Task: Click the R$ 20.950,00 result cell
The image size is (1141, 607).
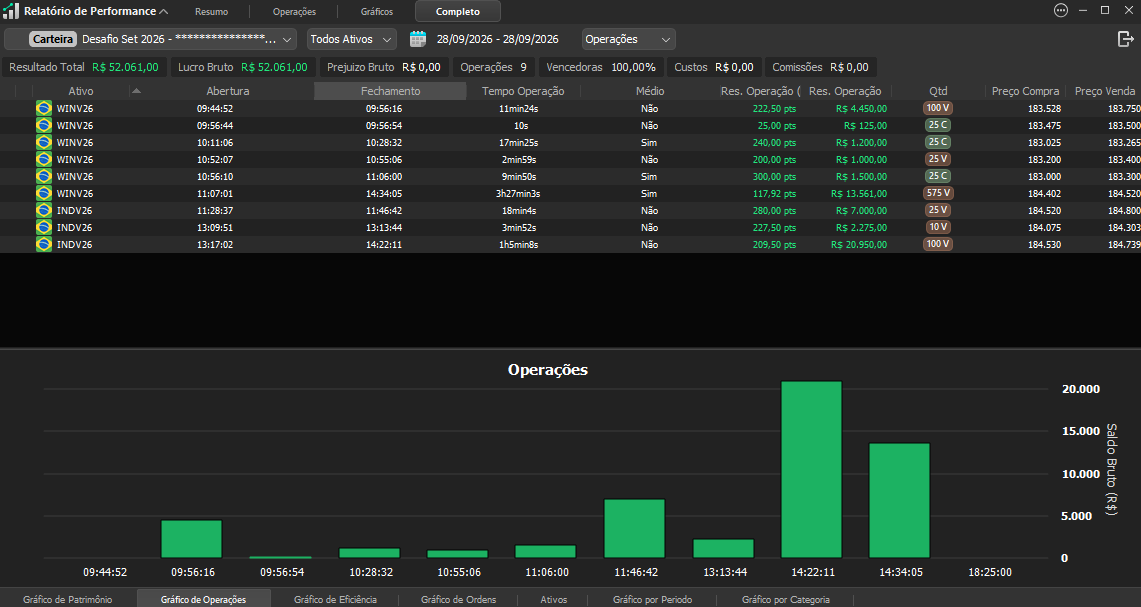Action: [x=859, y=245]
